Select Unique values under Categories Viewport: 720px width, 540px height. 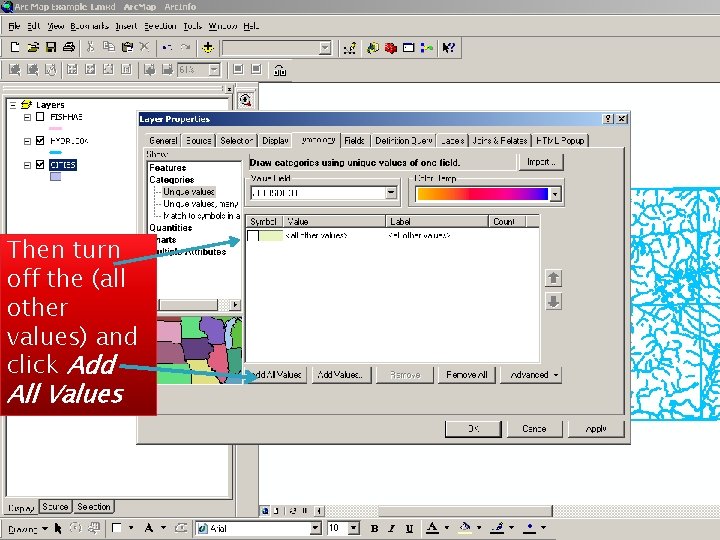click(188, 191)
